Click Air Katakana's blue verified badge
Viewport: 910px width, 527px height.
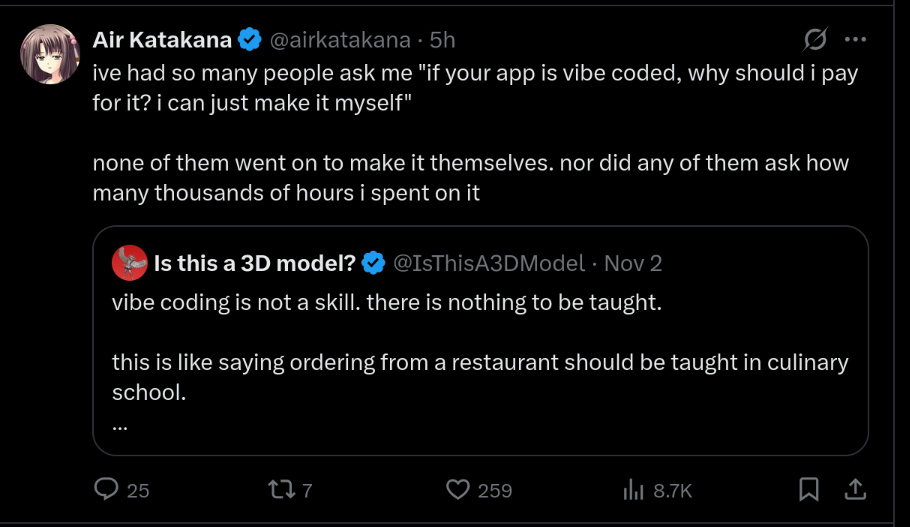(x=250, y=40)
